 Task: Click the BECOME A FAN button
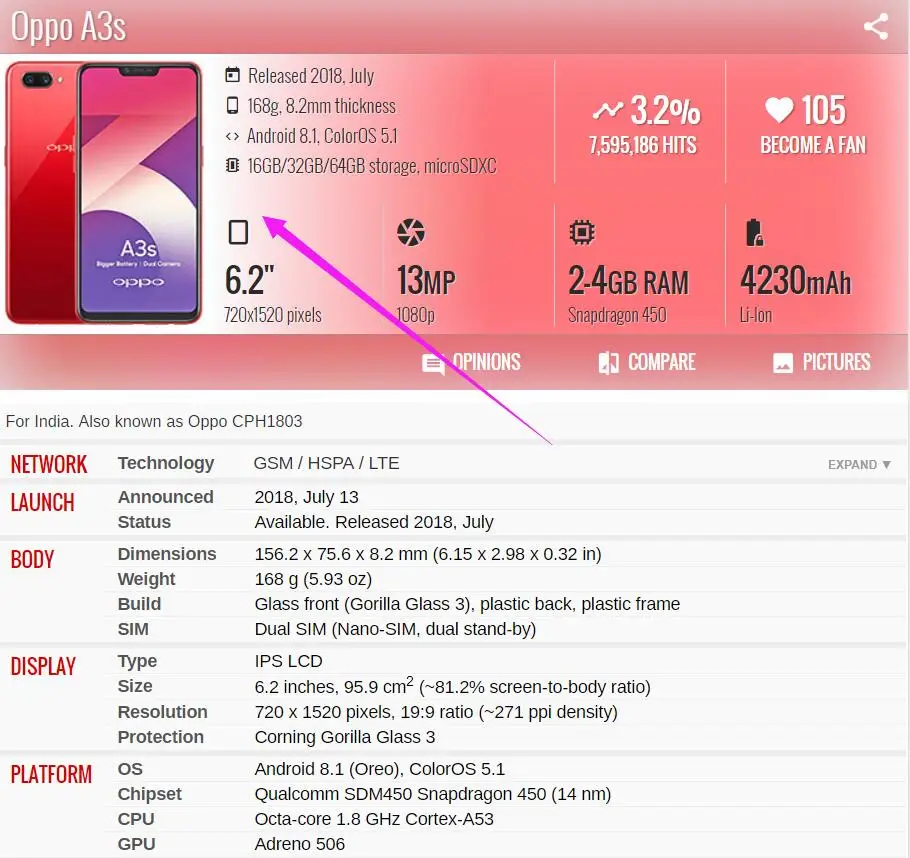813,145
